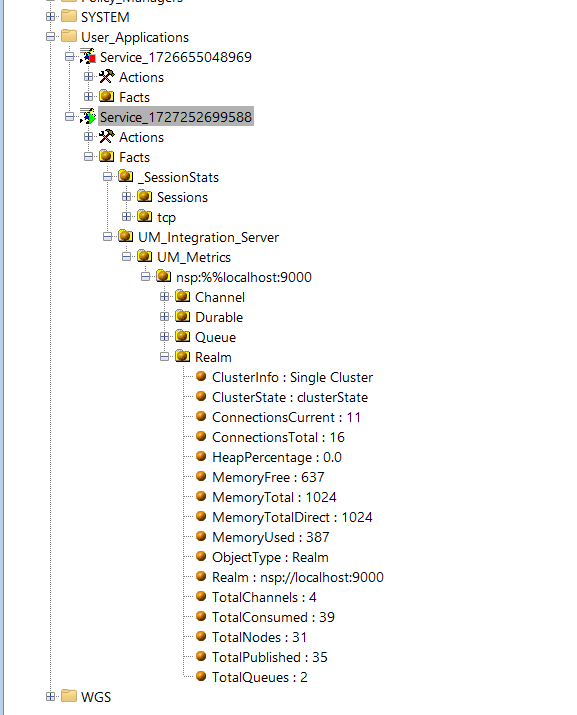Collapse the UM_Integration_Server node
Screen dimensions: 577x715
(108, 237)
